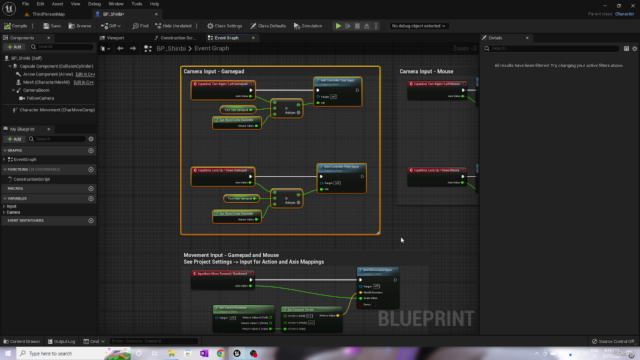Click Add button in Components panel
The height and width of the screenshot is (360, 640).
pos(14,47)
